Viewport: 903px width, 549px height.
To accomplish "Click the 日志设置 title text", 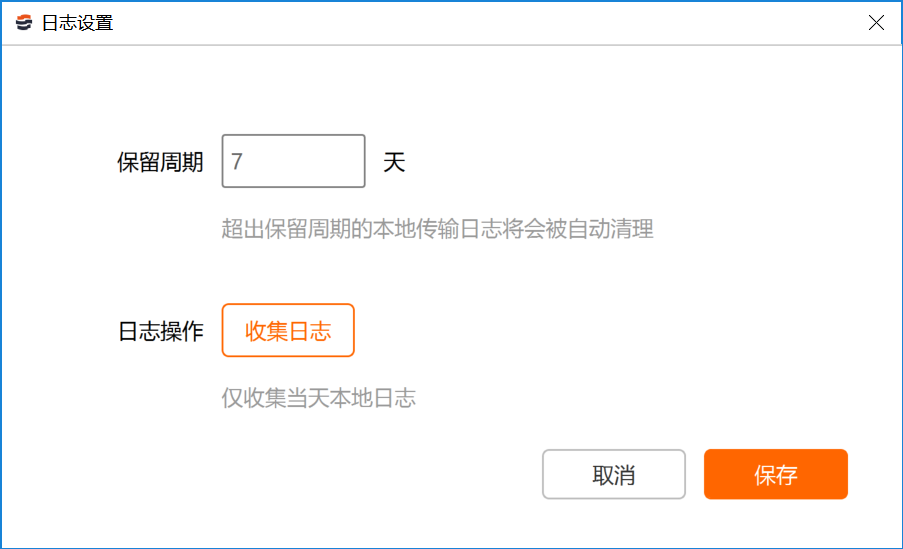I will [x=77, y=23].
